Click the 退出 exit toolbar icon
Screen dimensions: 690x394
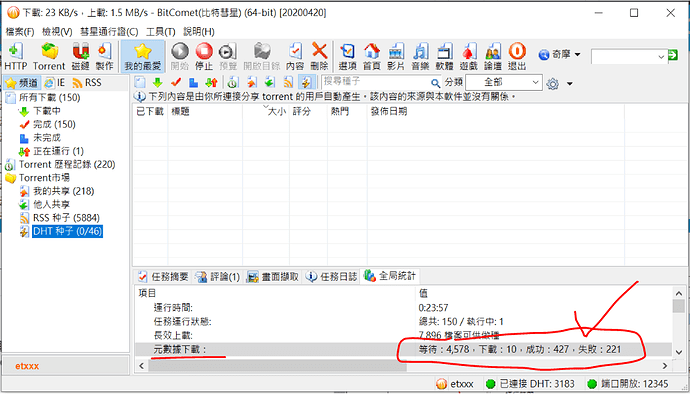pyautogui.click(x=517, y=57)
